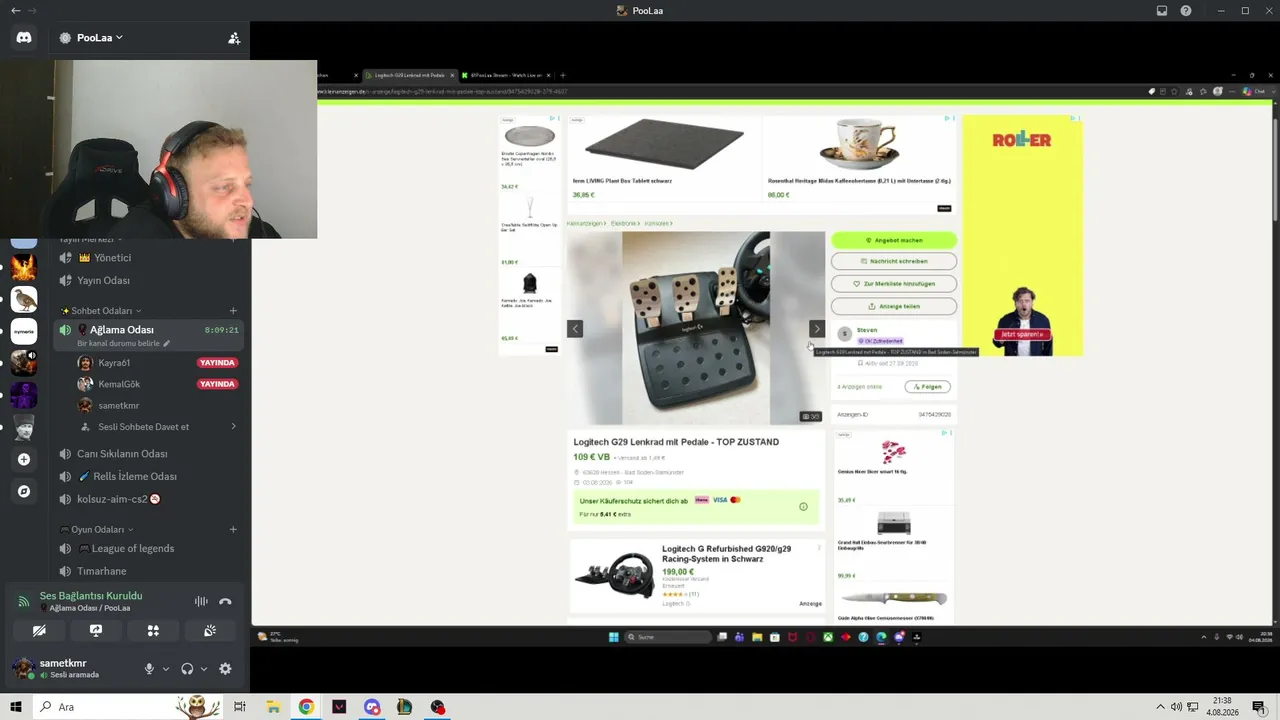Open the phoenix flame server icon

click(x=24, y=267)
